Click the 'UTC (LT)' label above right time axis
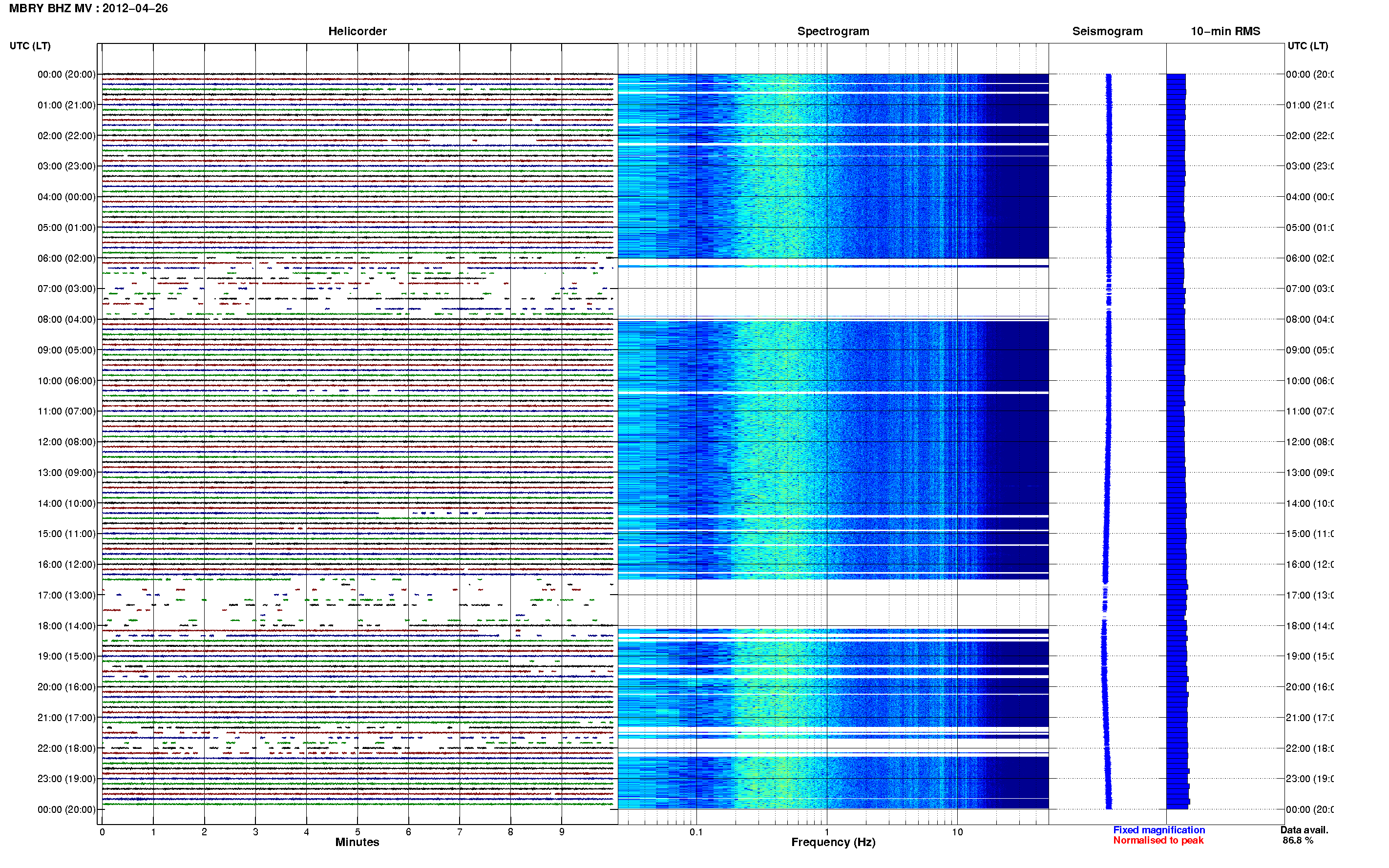Screen dimensions: 1389x868 [1307, 46]
